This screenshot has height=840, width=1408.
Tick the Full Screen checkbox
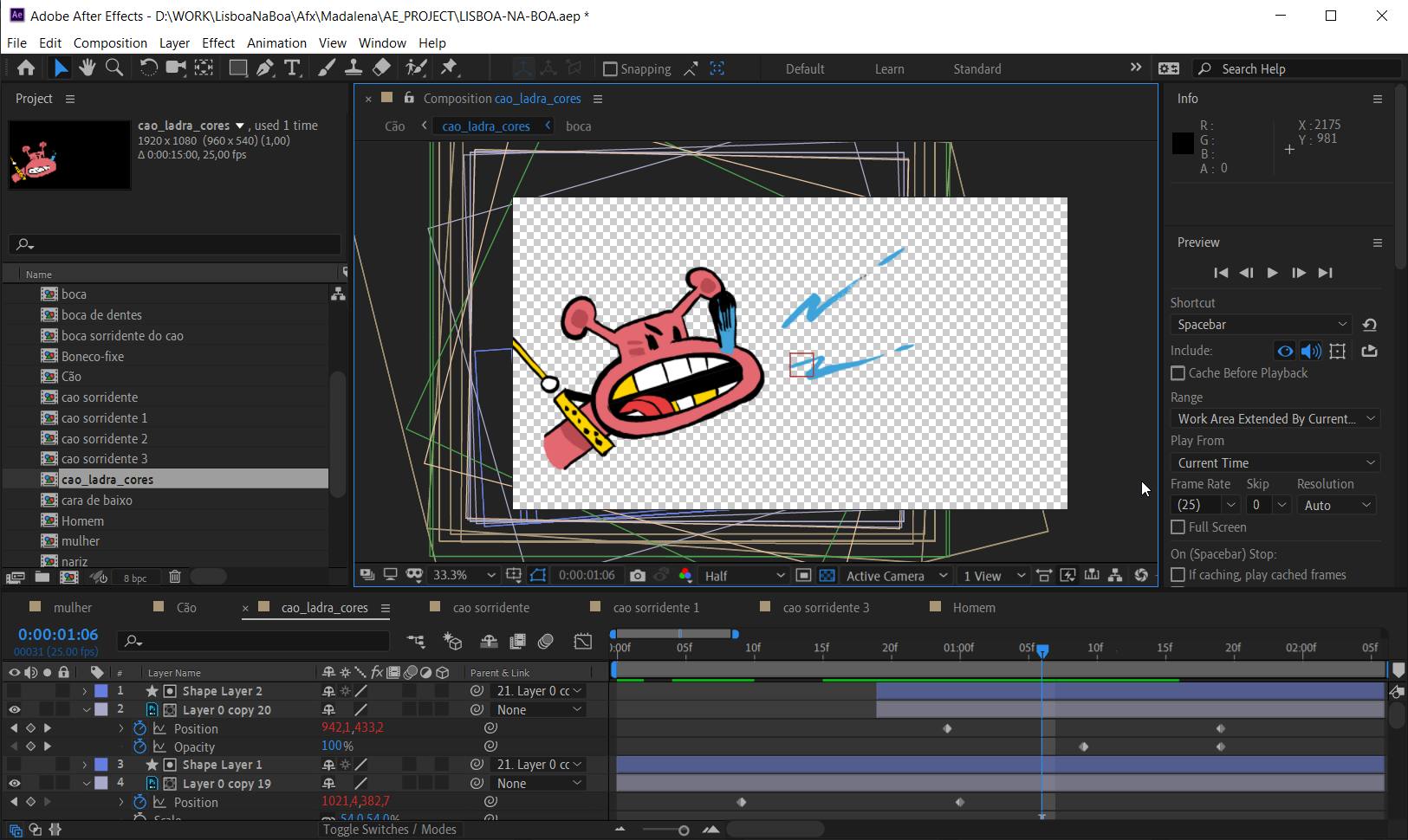pos(1178,527)
